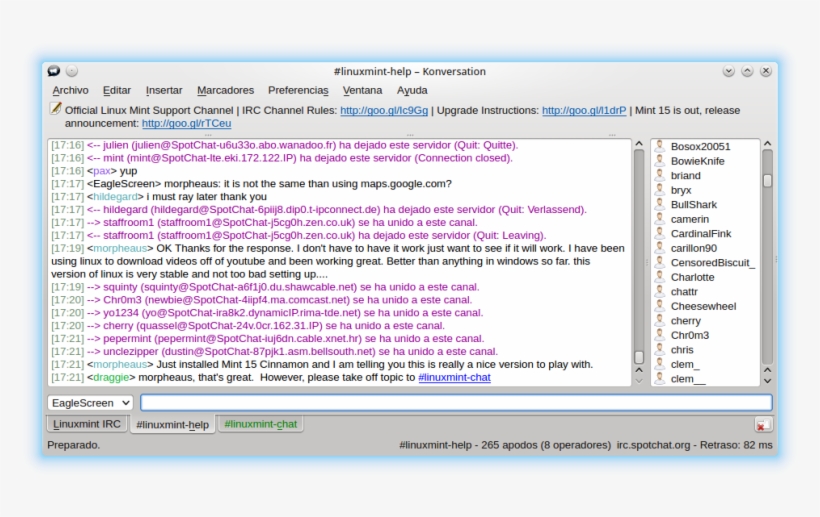Viewport: 820px width, 517px height.
Task: Open the IRC Channel Rules link goo.gl/lc9Gg
Action: click(384, 110)
